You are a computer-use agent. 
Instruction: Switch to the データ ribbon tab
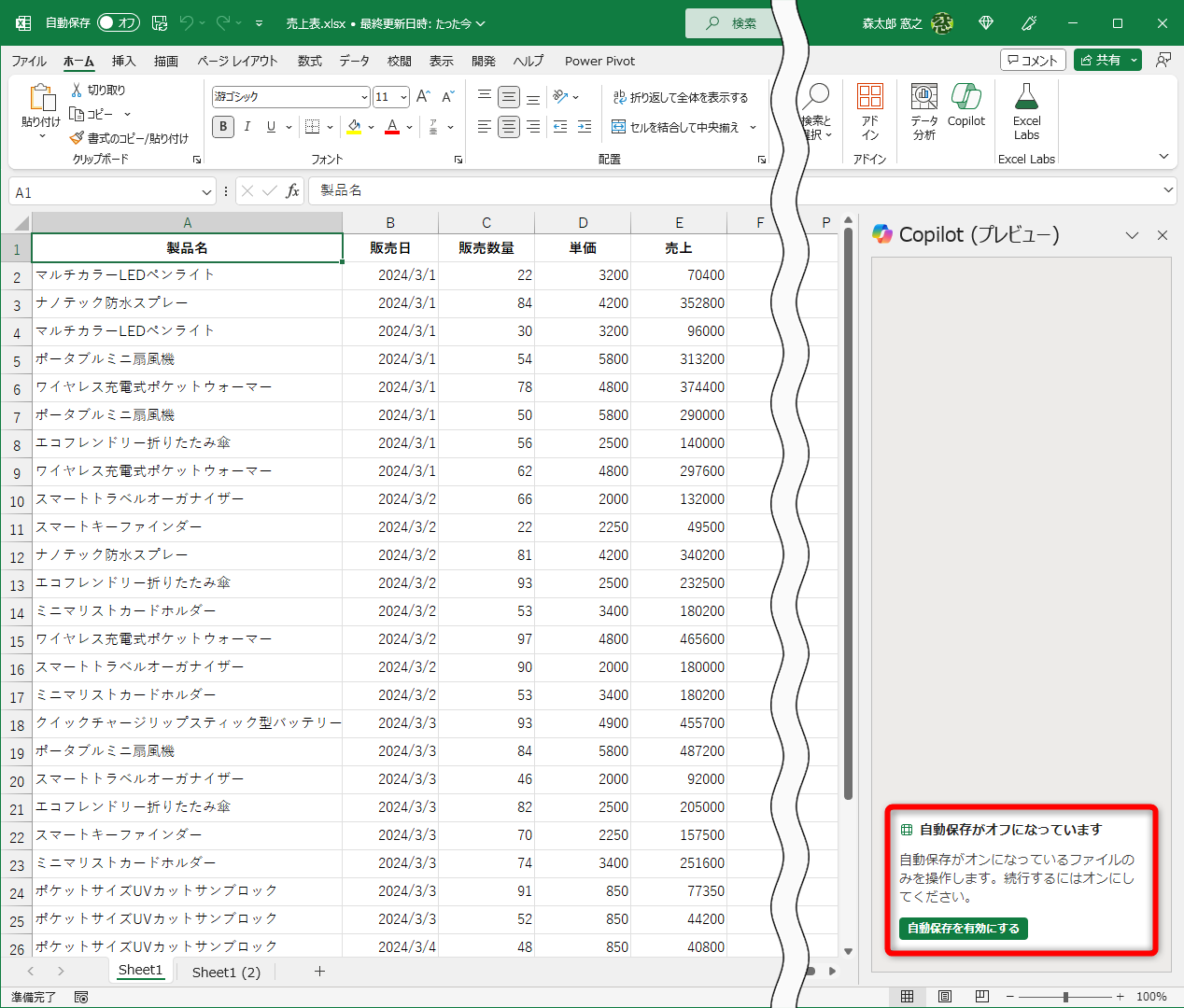[x=354, y=61]
